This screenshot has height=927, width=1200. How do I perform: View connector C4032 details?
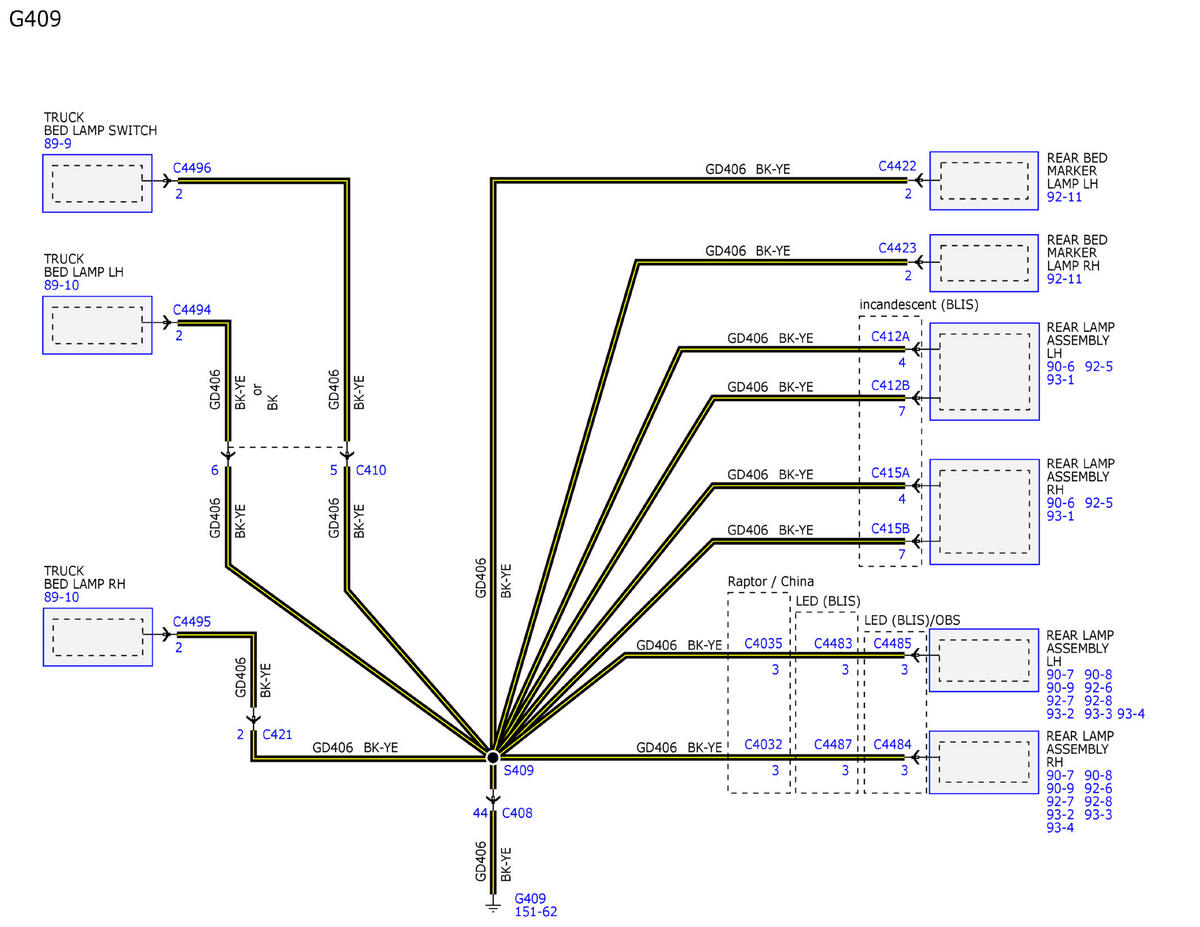coord(764,744)
